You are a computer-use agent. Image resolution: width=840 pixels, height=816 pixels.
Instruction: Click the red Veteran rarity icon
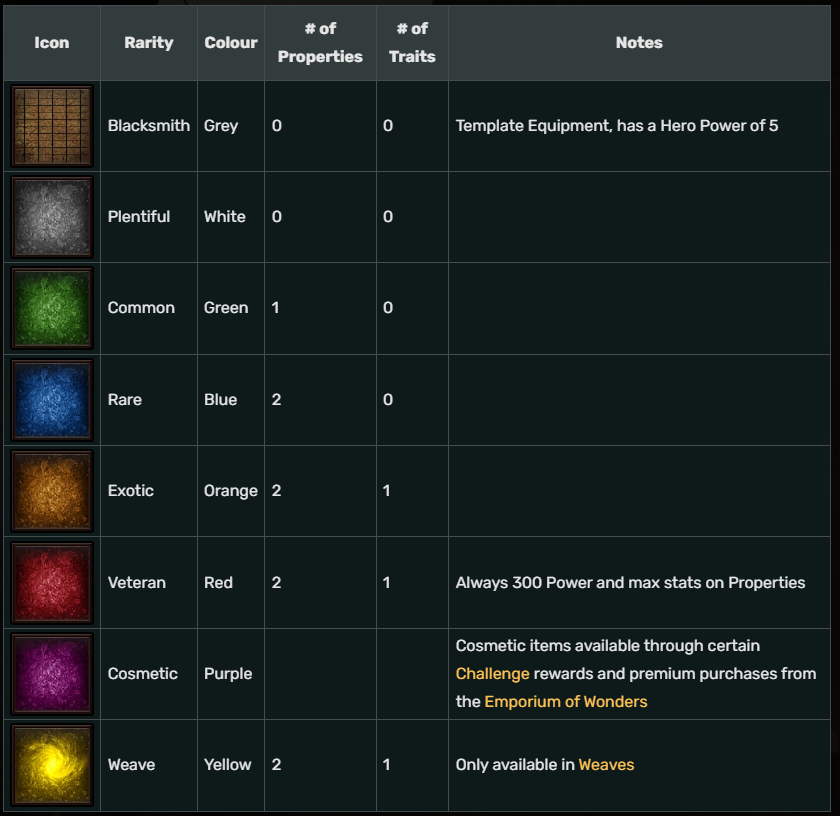point(52,583)
